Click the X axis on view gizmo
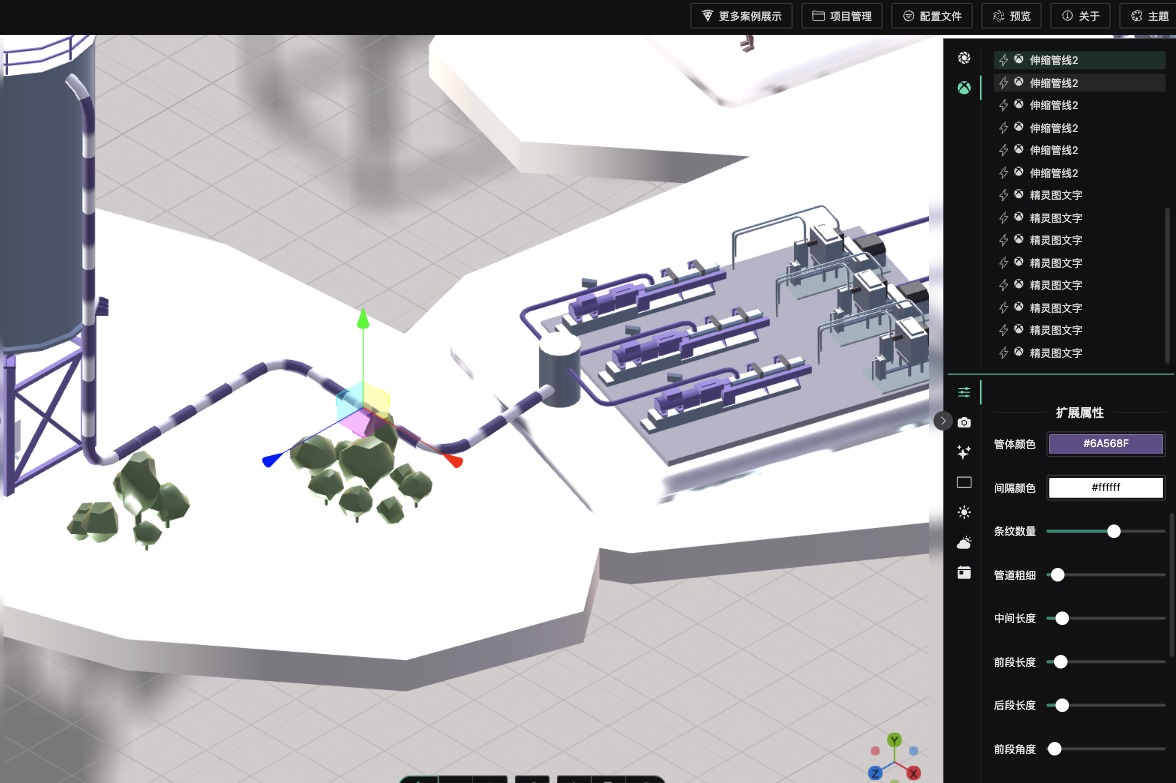Image resolution: width=1176 pixels, height=783 pixels. pos(913,772)
